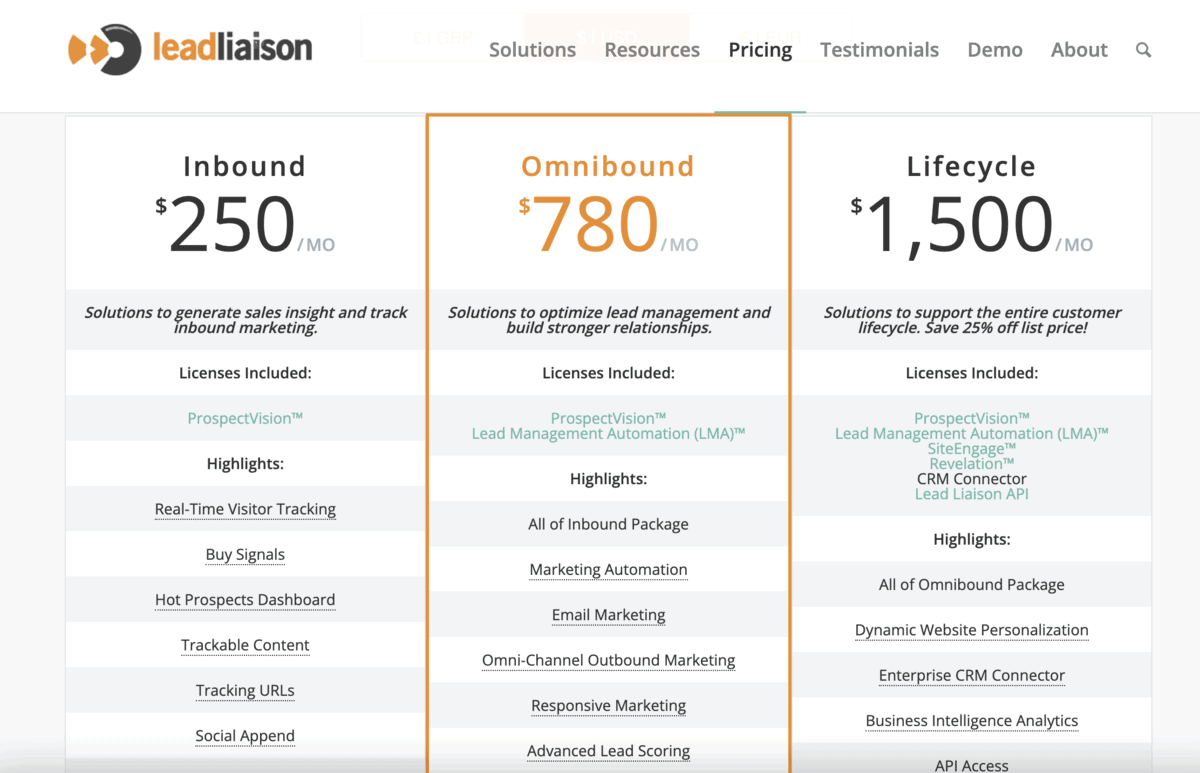Click the search magnifier icon
The image size is (1200, 773).
pos(1143,49)
